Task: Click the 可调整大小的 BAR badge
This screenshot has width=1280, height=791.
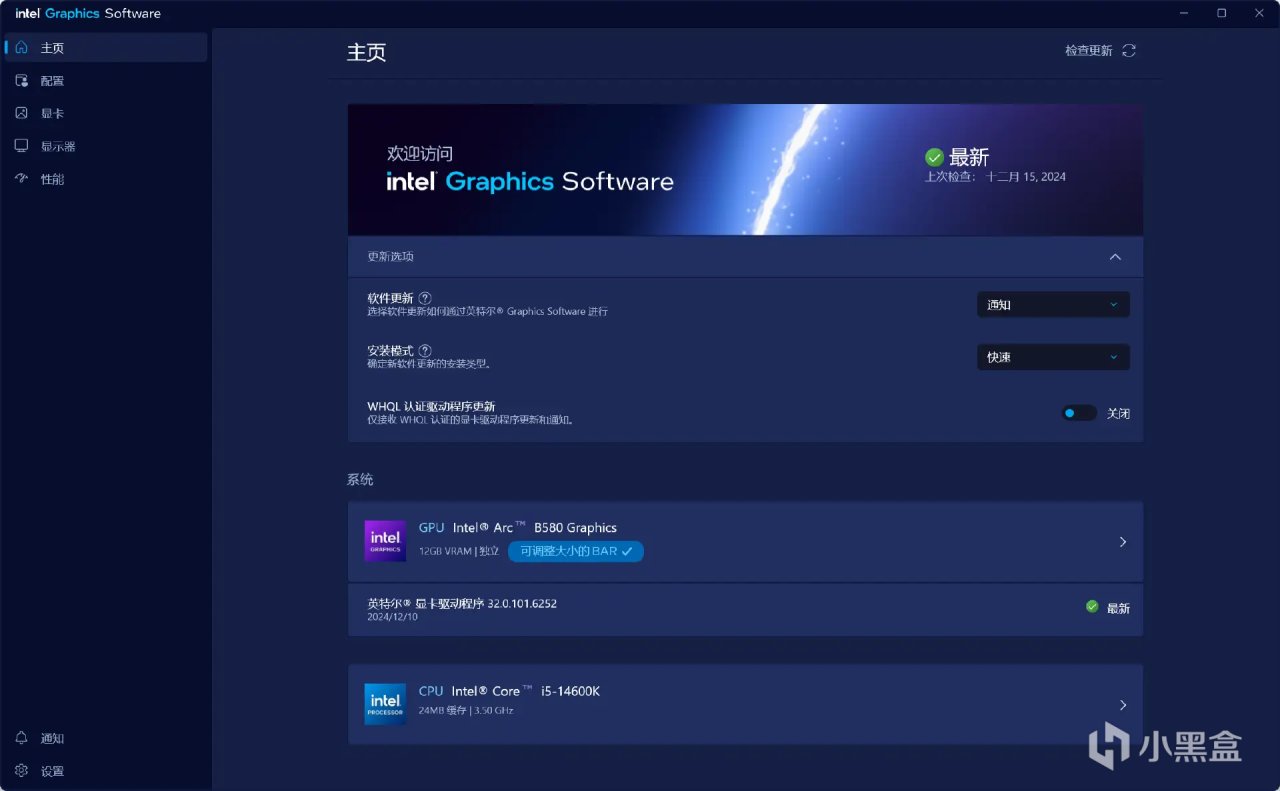Action: point(576,551)
